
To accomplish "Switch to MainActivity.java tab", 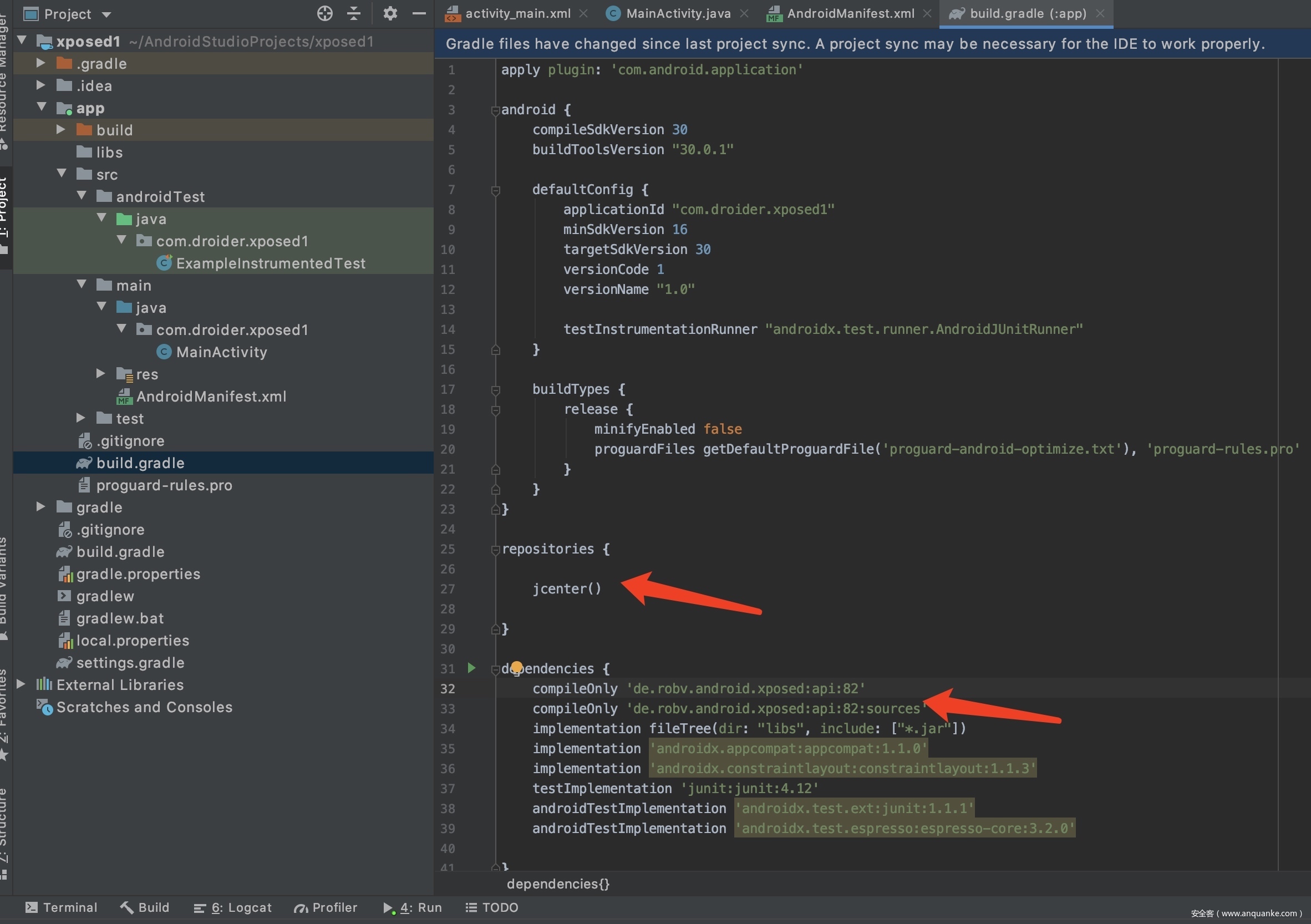I will point(677,13).
